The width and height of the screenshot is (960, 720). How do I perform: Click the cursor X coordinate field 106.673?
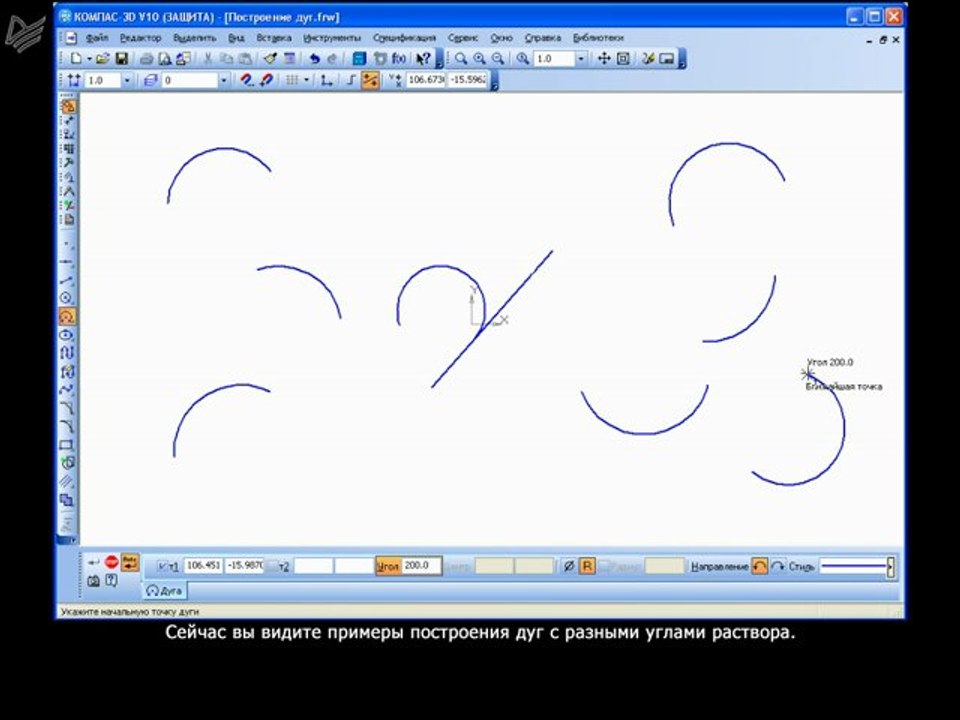(426, 80)
